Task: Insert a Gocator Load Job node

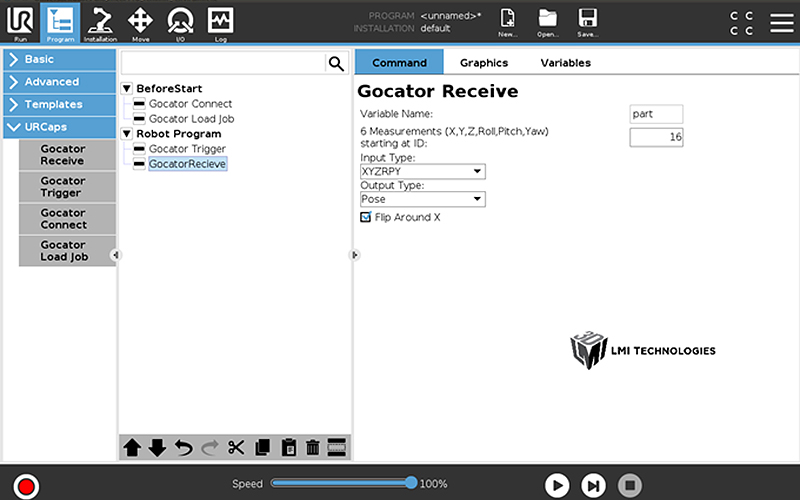Action: click(67, 251)
